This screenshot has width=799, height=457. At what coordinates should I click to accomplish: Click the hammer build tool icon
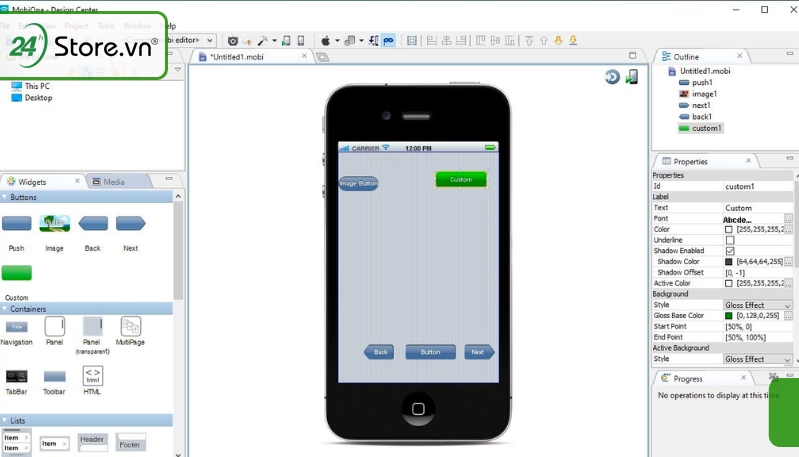pos(262,41)
